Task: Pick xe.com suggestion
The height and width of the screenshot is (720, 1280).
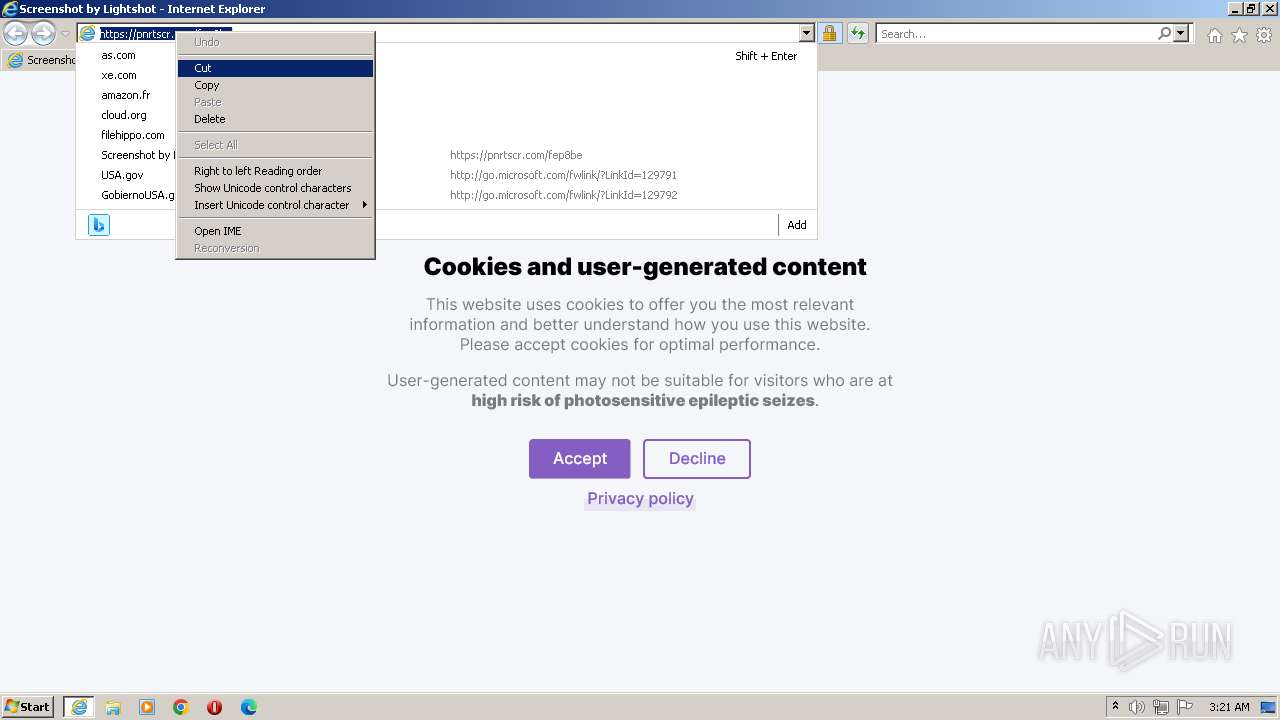Action: tap(119, 75)
